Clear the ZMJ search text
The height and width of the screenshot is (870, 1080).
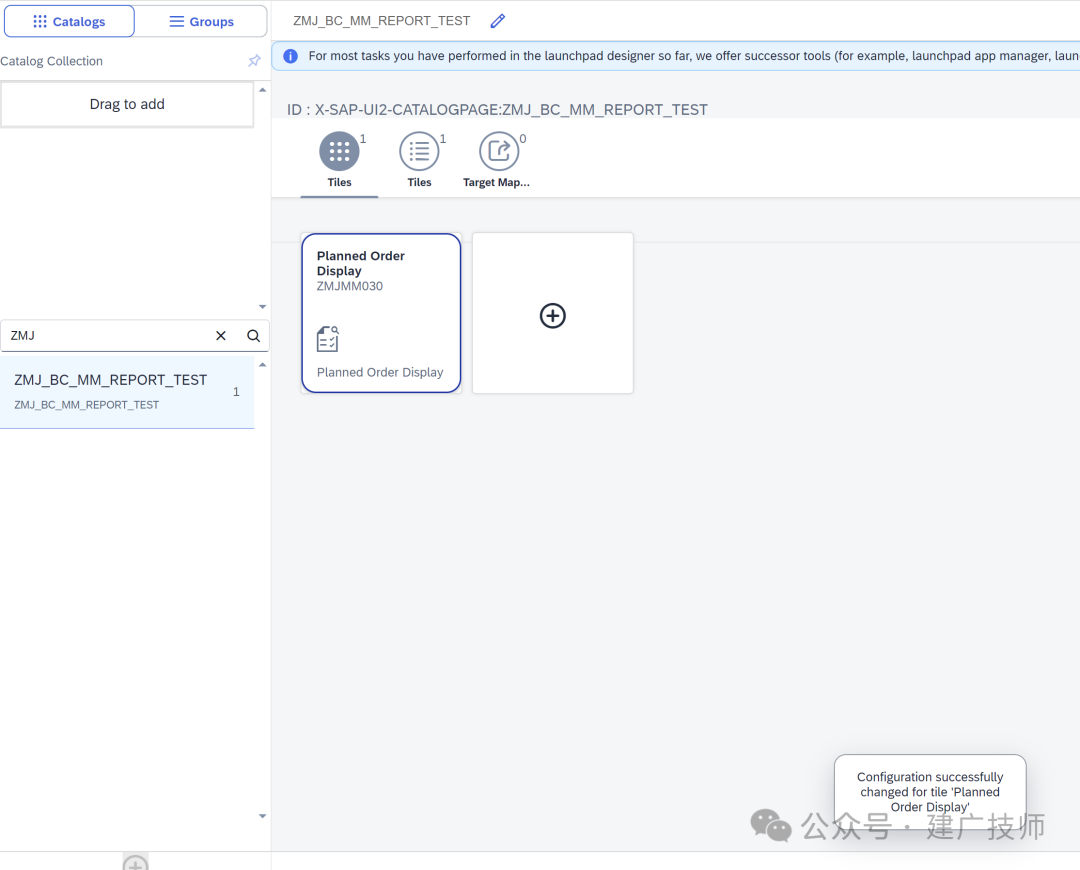tap(220, 335)
